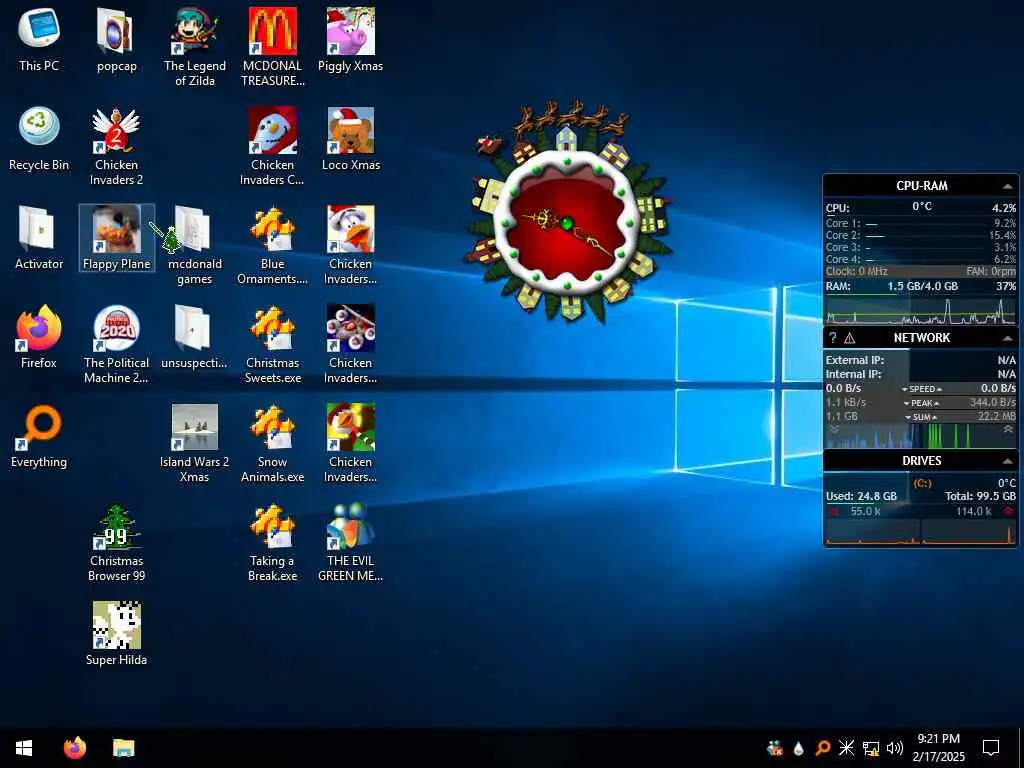
Task: Run Snow Animals.exe icon
Action: [x=272, y=443]
